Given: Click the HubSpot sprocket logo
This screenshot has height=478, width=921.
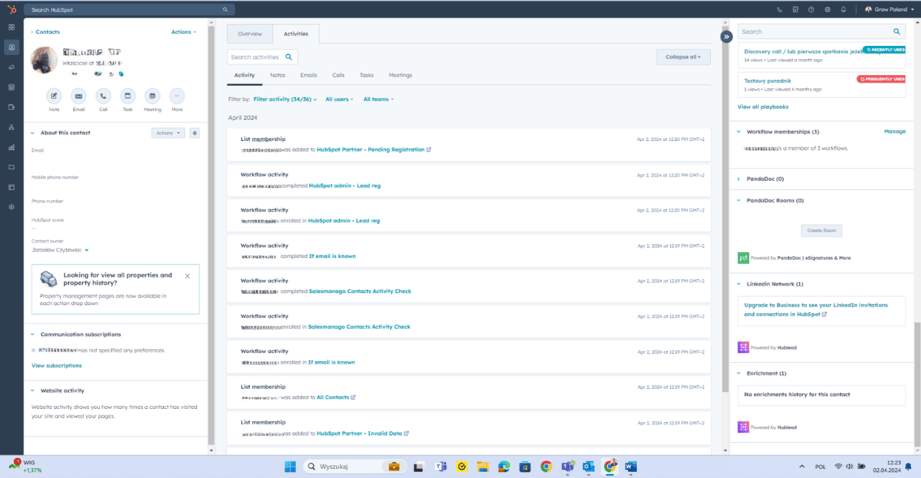Looking at the screenshot, I should pyautogui.click(x=12, y=9).
